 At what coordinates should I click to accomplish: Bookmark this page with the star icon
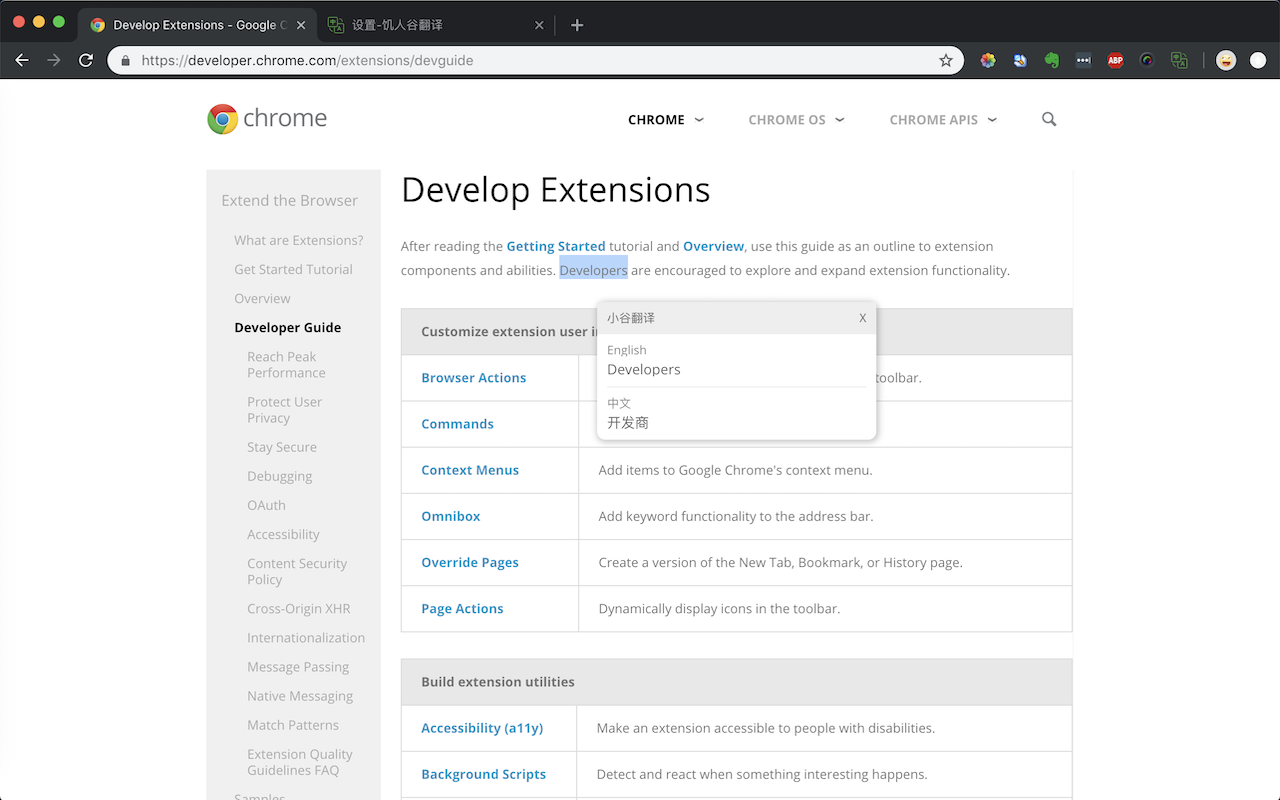pos(946,60)
